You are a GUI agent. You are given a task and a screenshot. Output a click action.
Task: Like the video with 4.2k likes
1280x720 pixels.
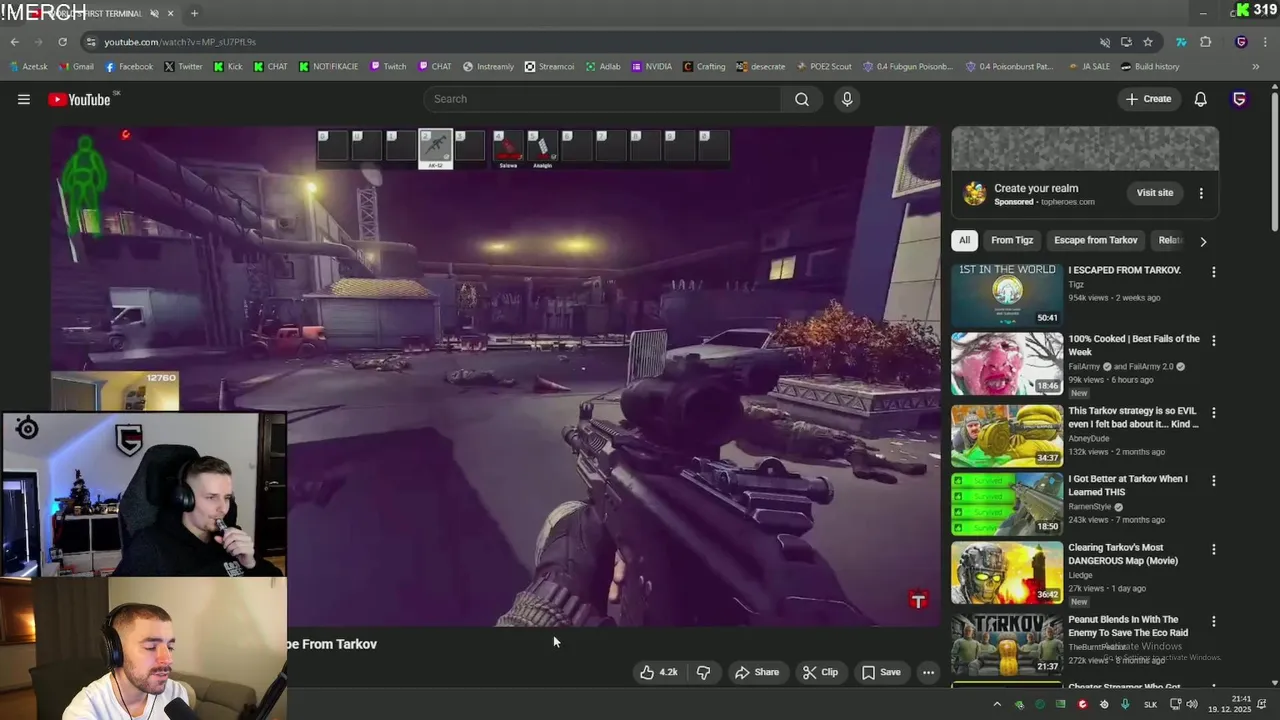pos(658,672)
